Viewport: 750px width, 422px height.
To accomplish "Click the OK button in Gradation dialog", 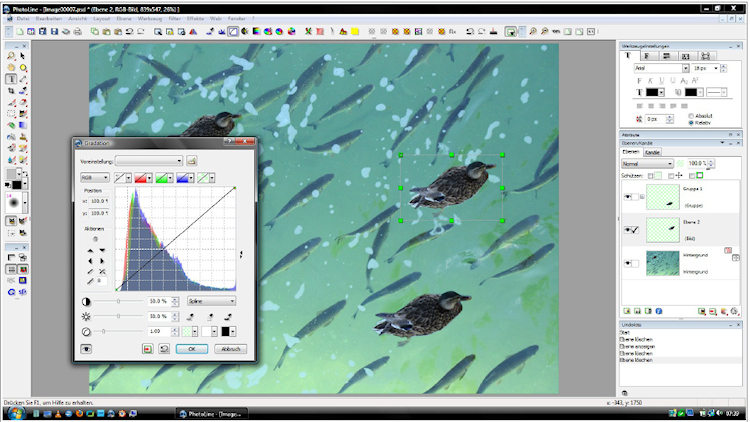I will [190, 349].
